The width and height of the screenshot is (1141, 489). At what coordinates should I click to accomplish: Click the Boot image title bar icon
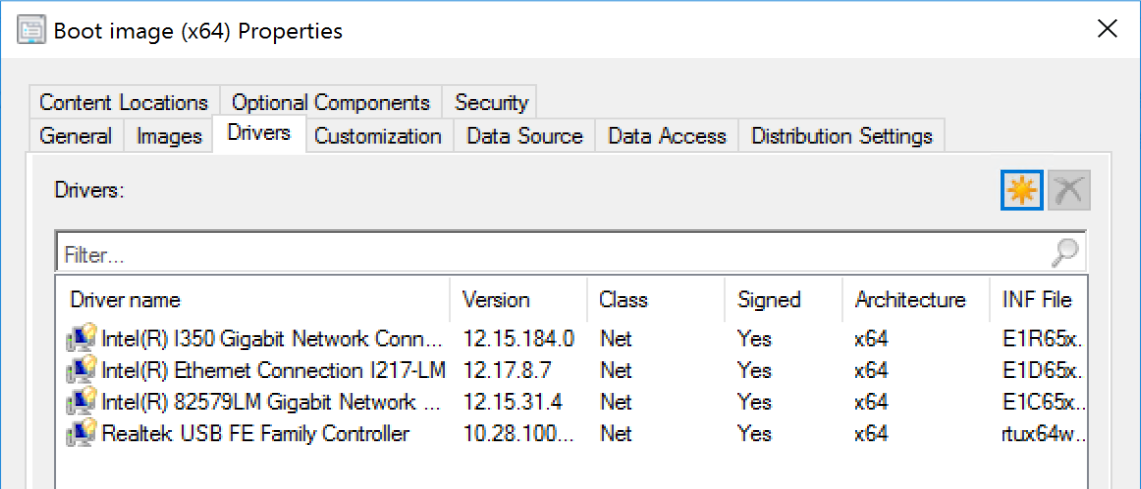32,30
